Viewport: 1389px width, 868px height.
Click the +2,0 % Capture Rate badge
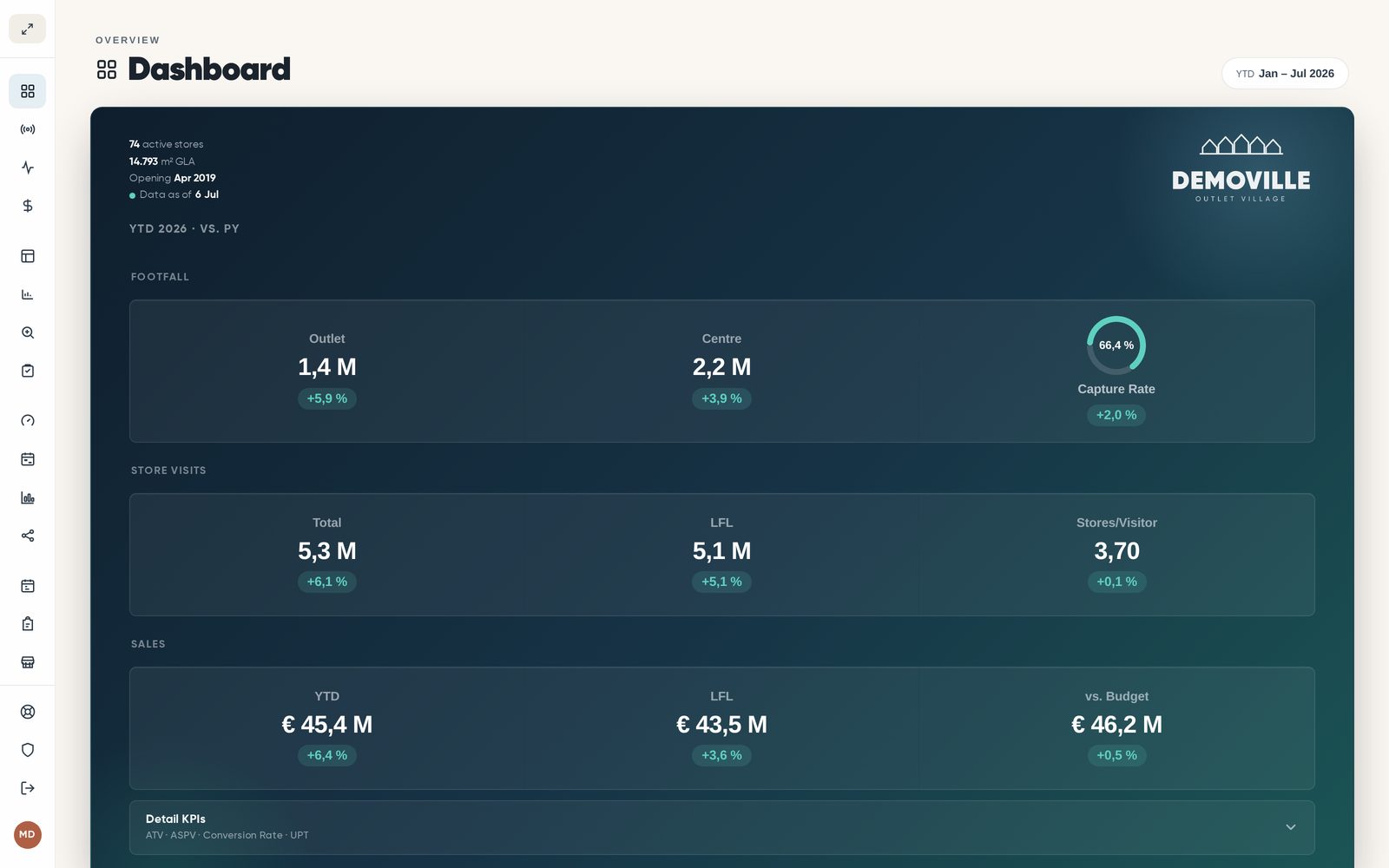(x=1116, y=415)
